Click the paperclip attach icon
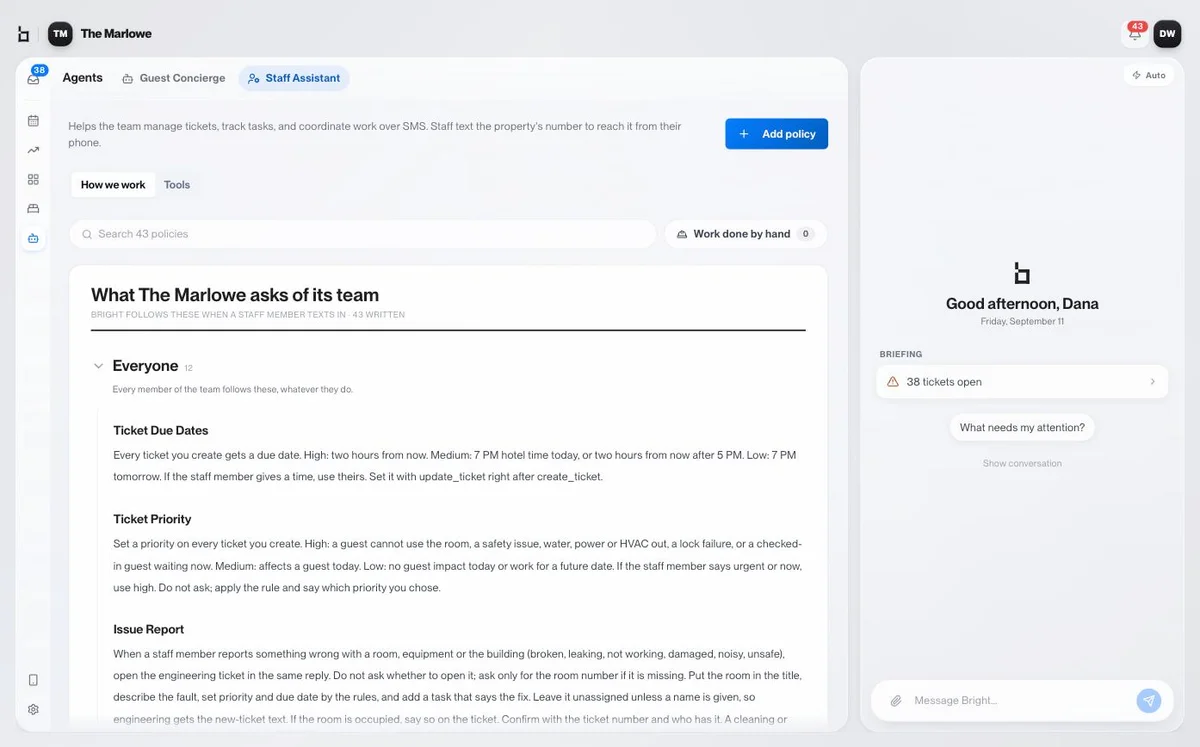The width and height of the screenshot is (1200, 747). coord(896,701)
